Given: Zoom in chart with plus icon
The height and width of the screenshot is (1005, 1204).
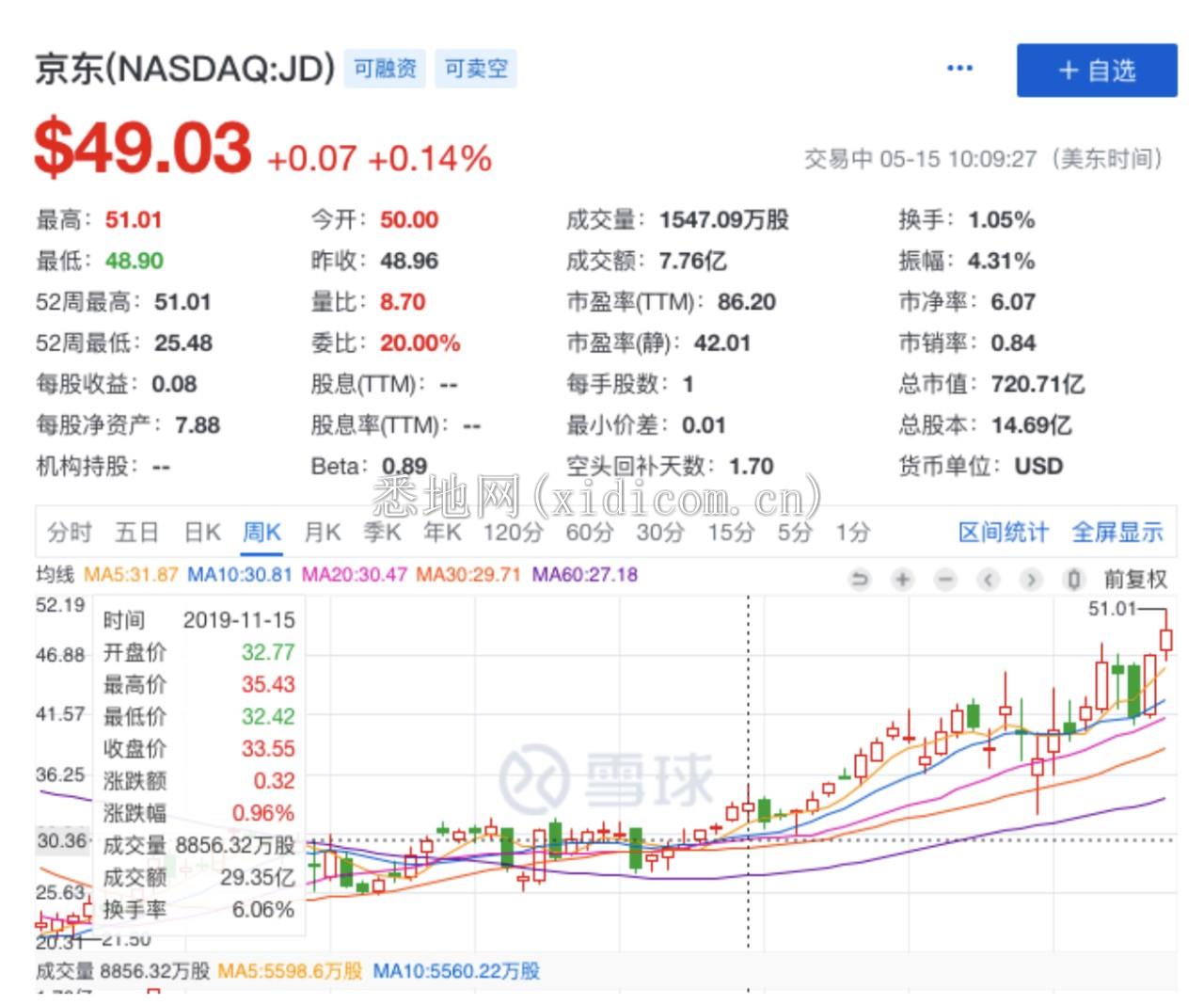Looking at the screenshot, I should pyautogui.click(x=902, y=579).
